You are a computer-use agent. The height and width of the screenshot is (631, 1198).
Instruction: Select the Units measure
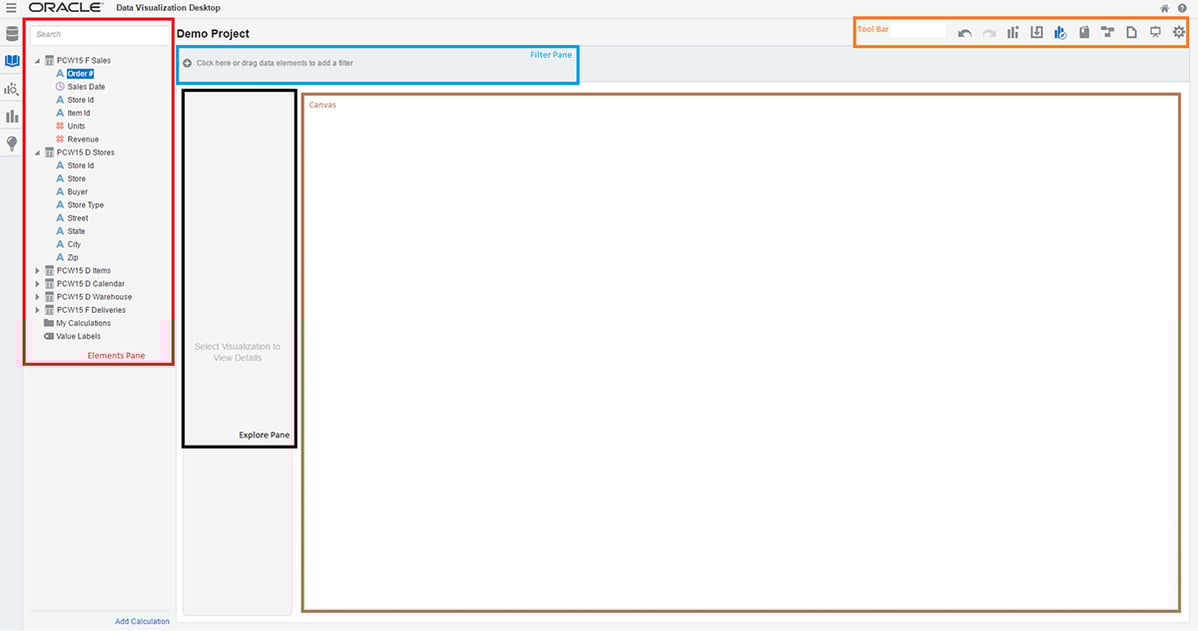click(x=76, y=126)
